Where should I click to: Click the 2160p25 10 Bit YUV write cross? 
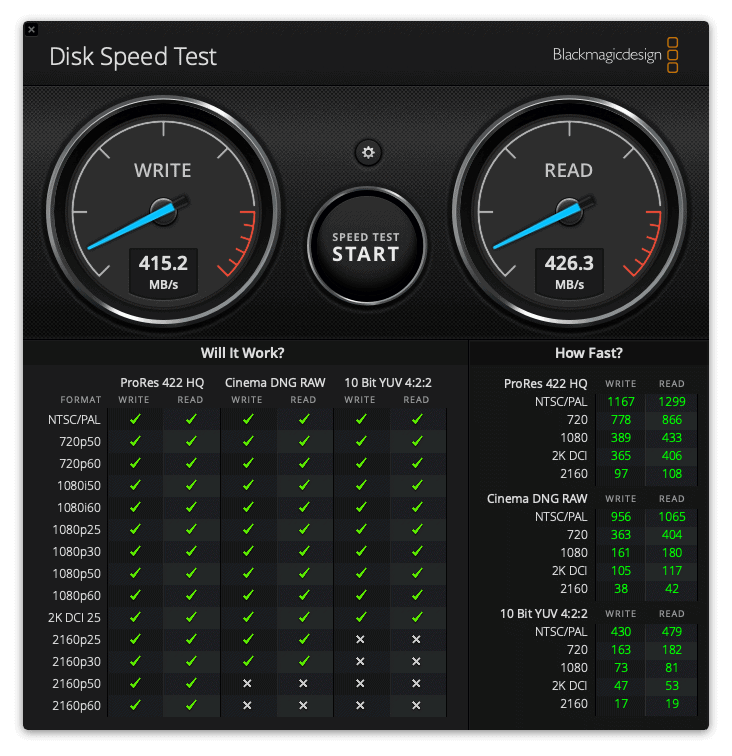[x=360, y=639]
